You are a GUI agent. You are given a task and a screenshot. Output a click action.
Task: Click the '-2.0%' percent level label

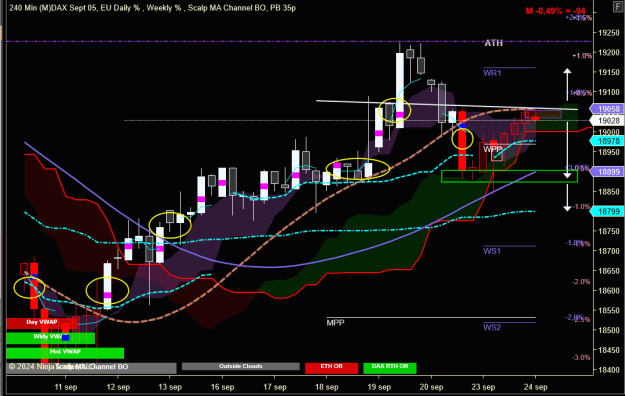pos(581,282)
